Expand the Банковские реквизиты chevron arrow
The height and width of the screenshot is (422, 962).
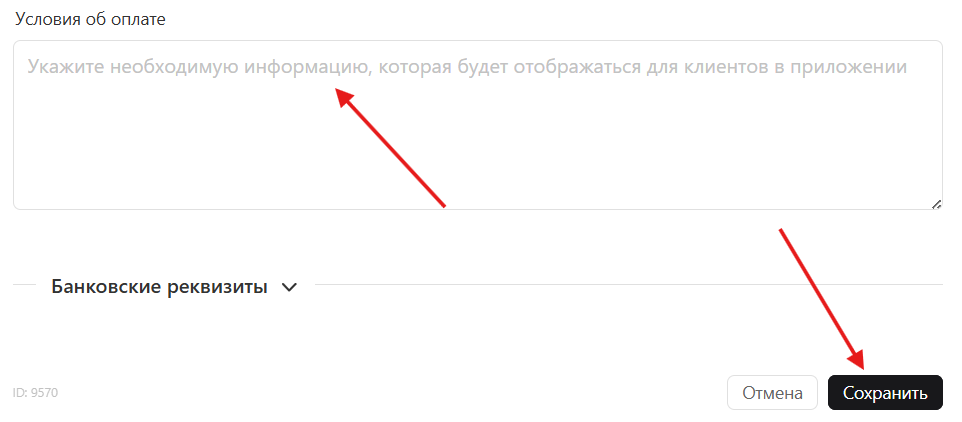(x=289, y=287)
